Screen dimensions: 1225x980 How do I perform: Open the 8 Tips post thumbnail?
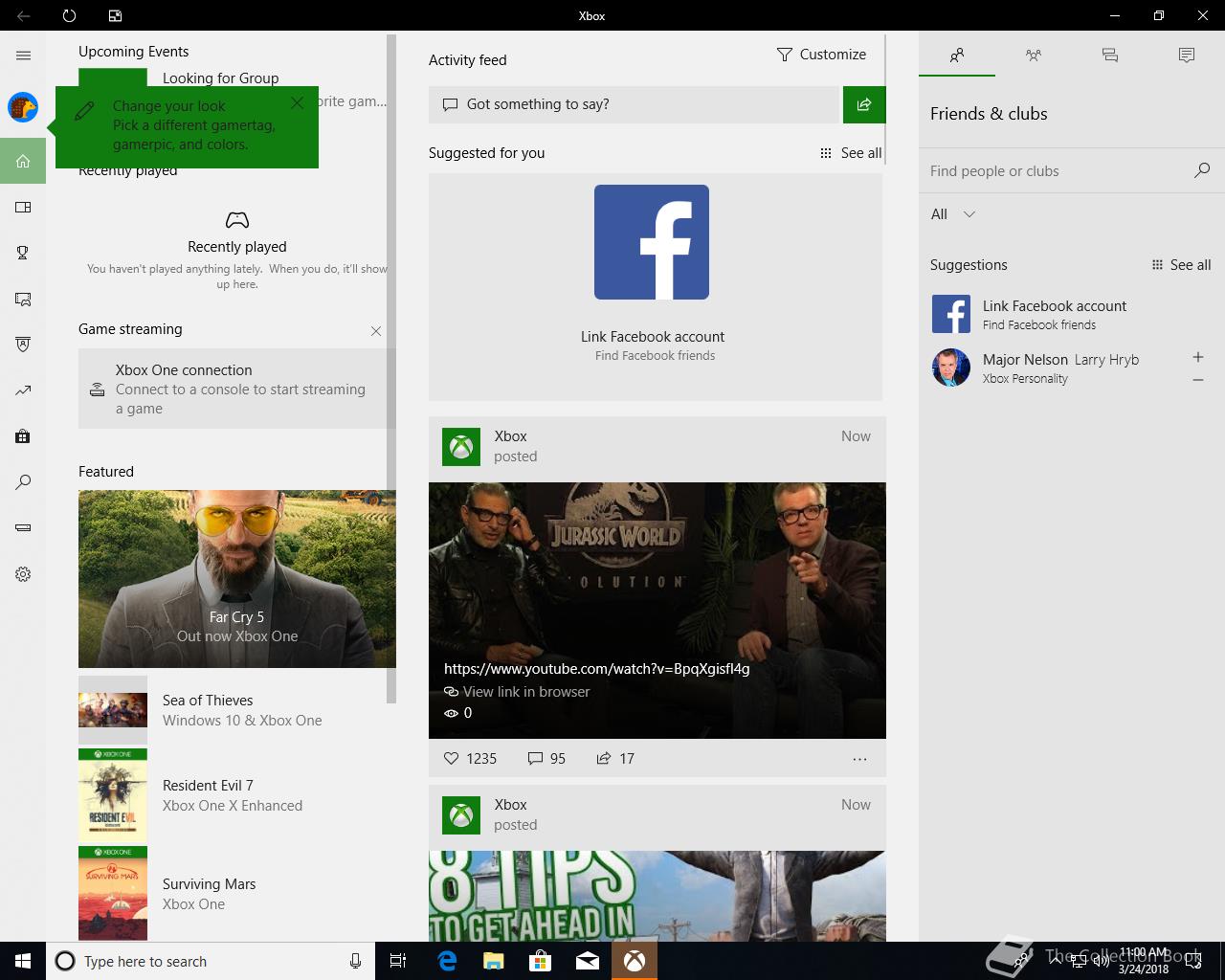pos(657,896)
